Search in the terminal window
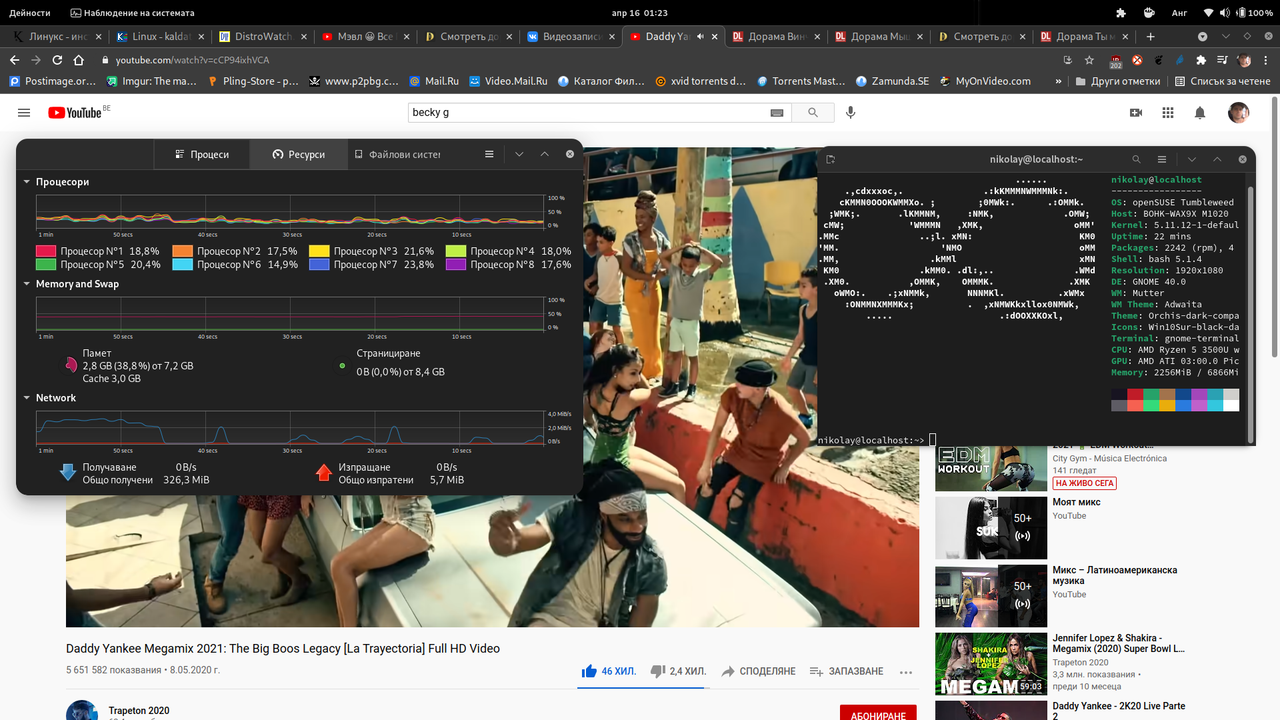 1135,159
